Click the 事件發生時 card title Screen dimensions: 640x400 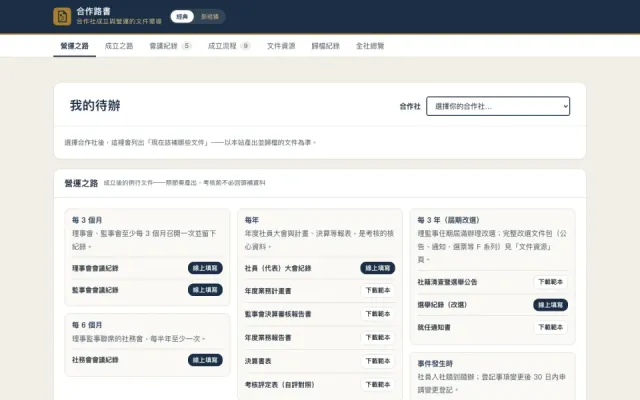coord(435,363)
